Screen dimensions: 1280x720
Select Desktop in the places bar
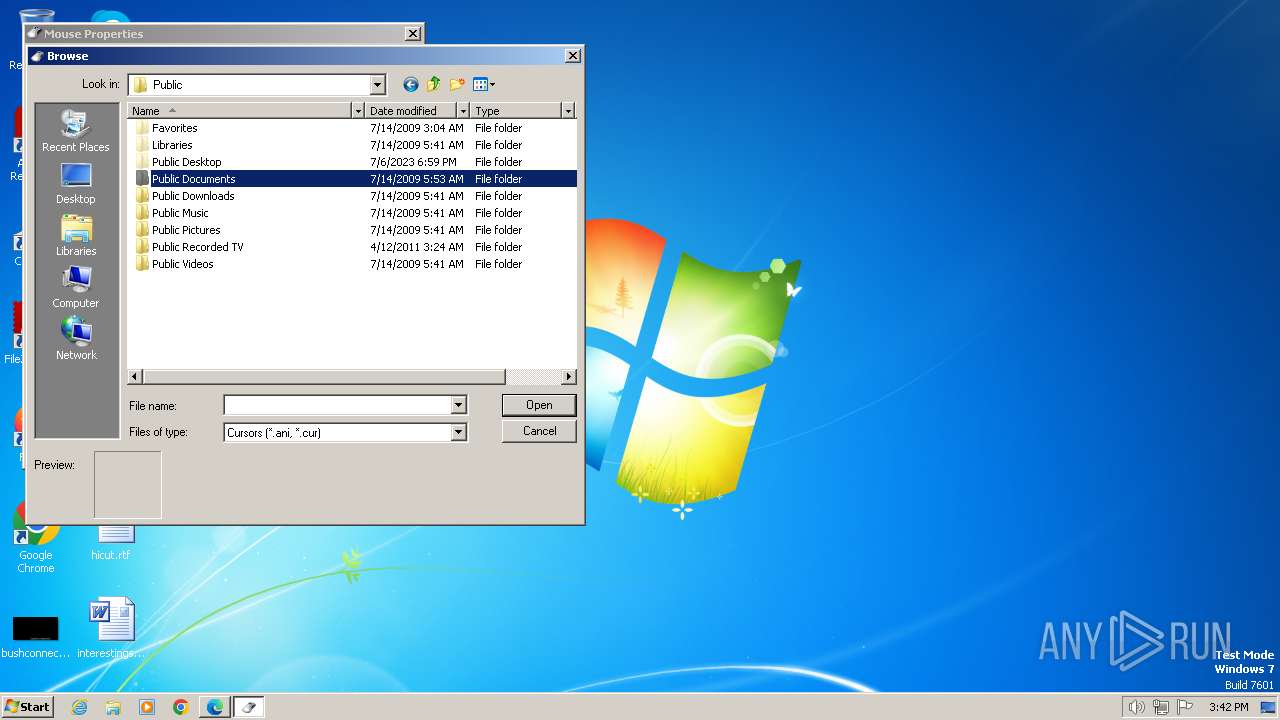[x=76, y=183]
